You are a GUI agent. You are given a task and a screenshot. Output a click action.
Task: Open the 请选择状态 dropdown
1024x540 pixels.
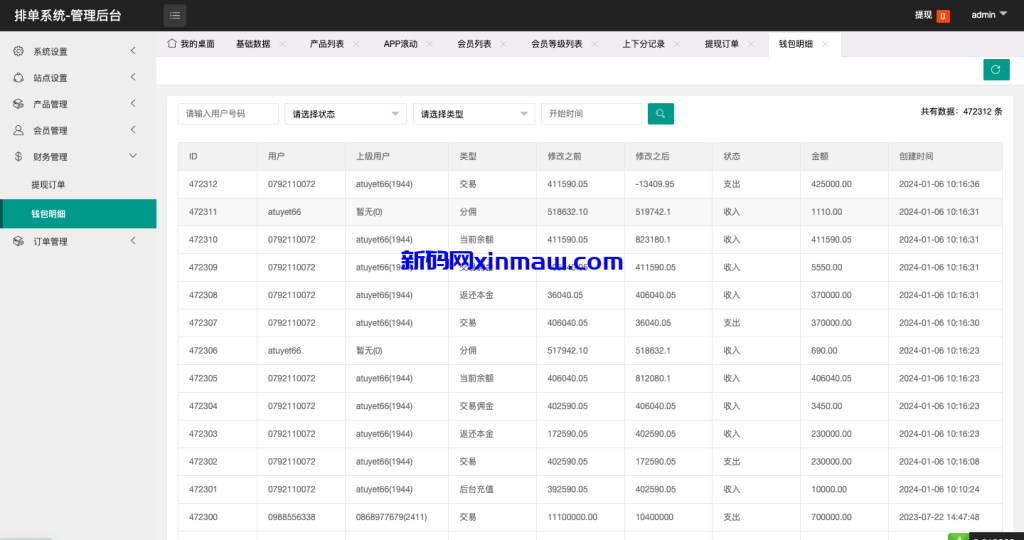[345, 114]
